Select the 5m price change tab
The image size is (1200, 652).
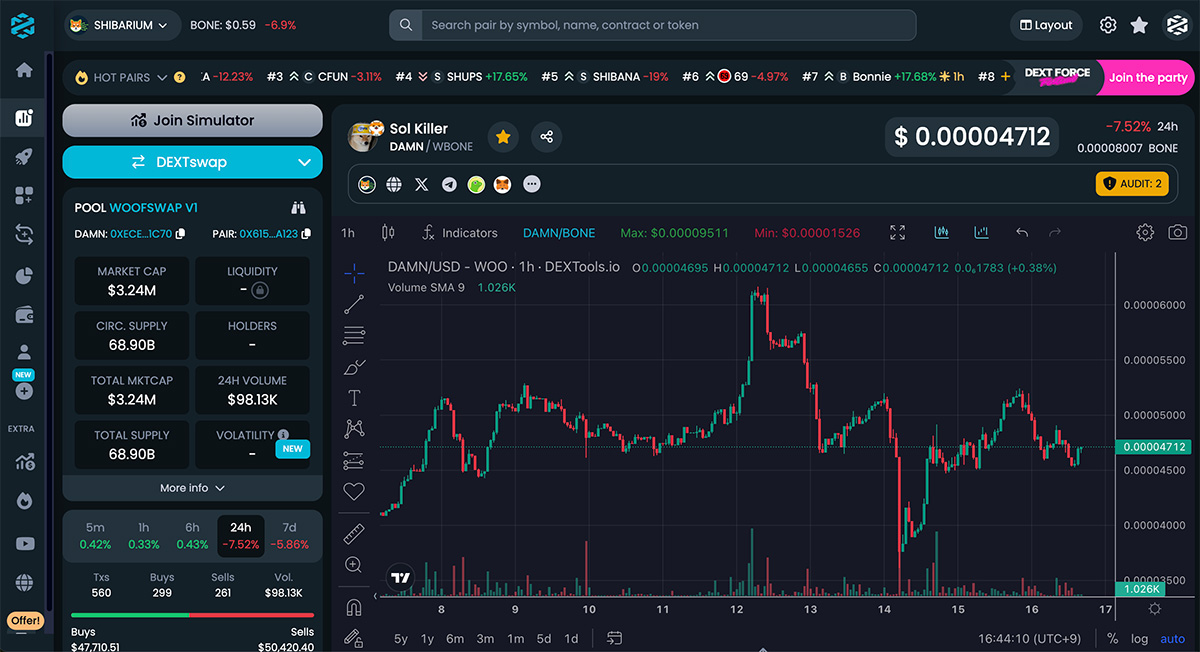(95, 536)
